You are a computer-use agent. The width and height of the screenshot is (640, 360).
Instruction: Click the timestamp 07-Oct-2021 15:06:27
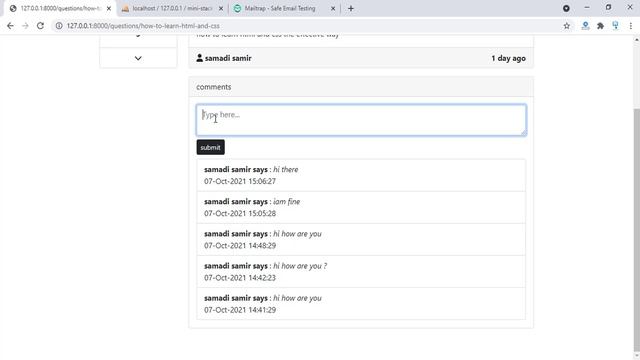(240, 181)
